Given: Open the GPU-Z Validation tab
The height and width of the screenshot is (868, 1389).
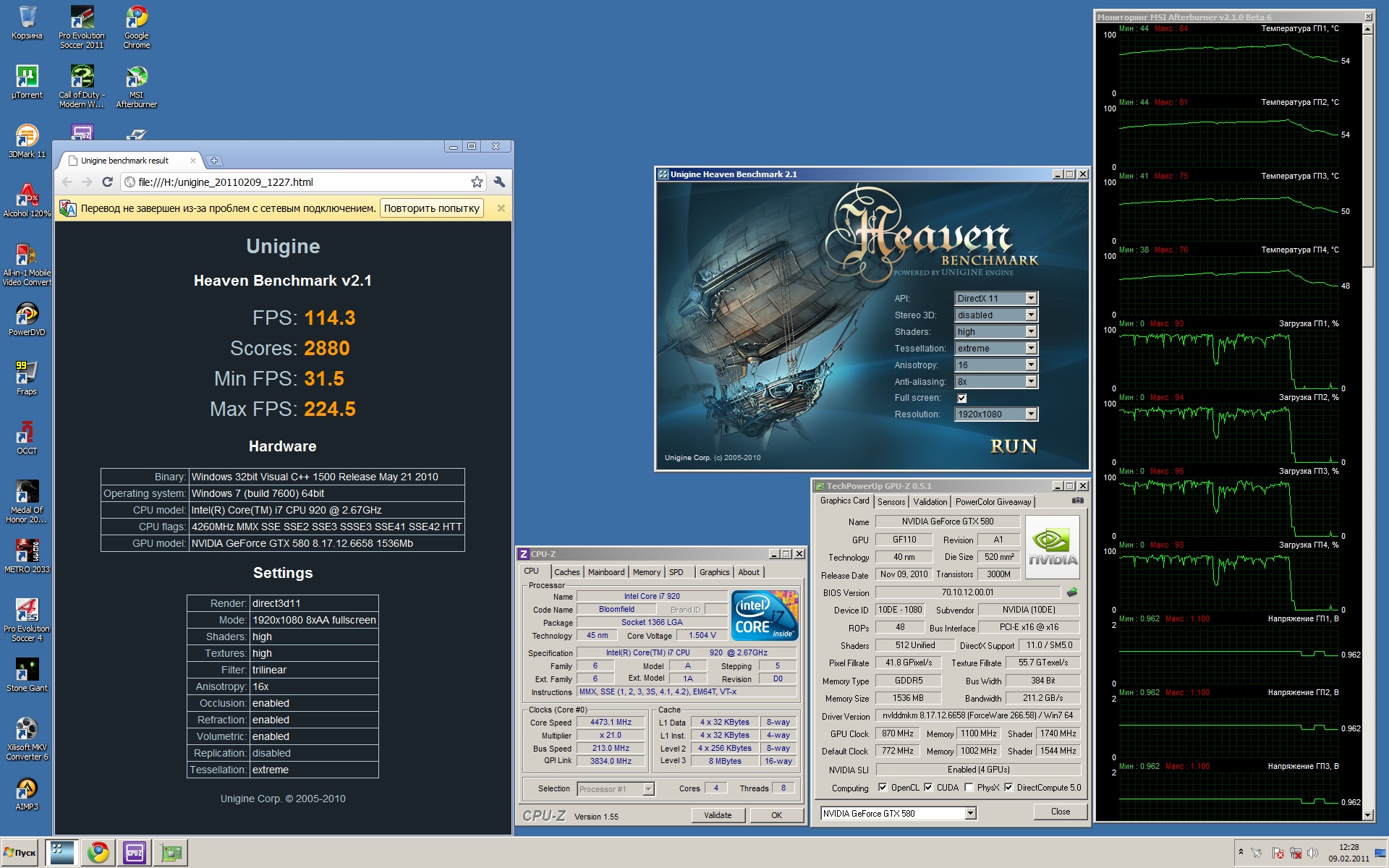Looking at the screenshot, I should click(x=930, y=501).
